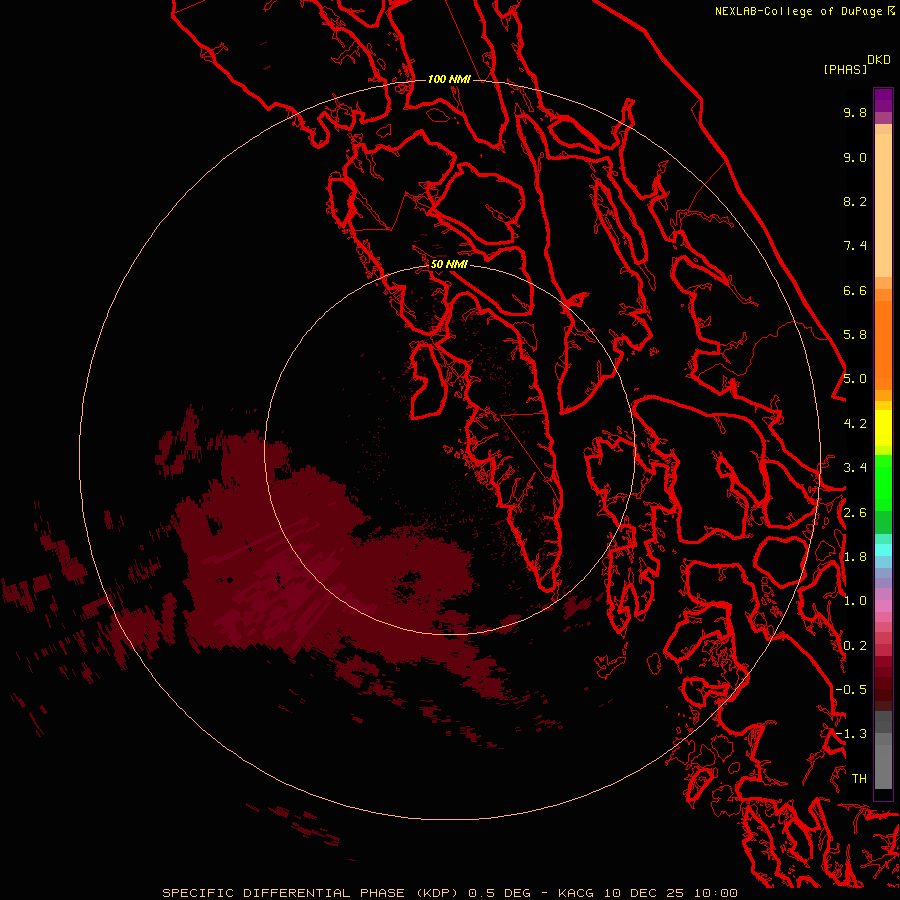This screenshot has width=900, height=900.
Task: Click the "DKD" legend label
Action: click(x=879, y=60)
